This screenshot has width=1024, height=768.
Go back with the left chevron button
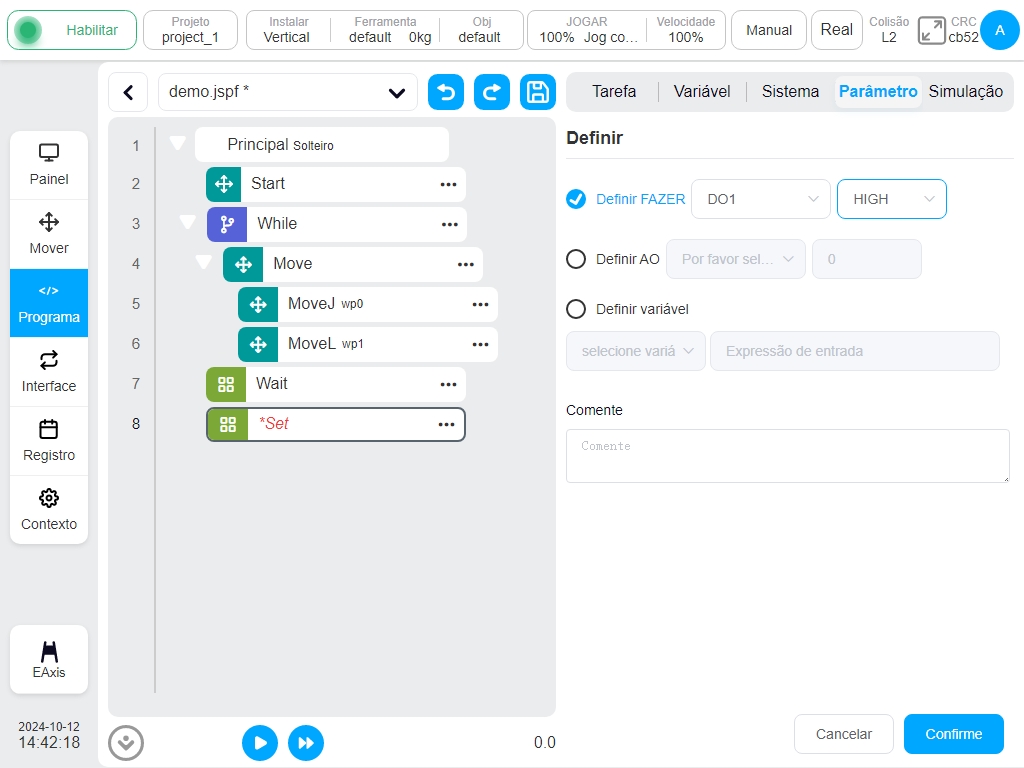click(x=129, y=92)
